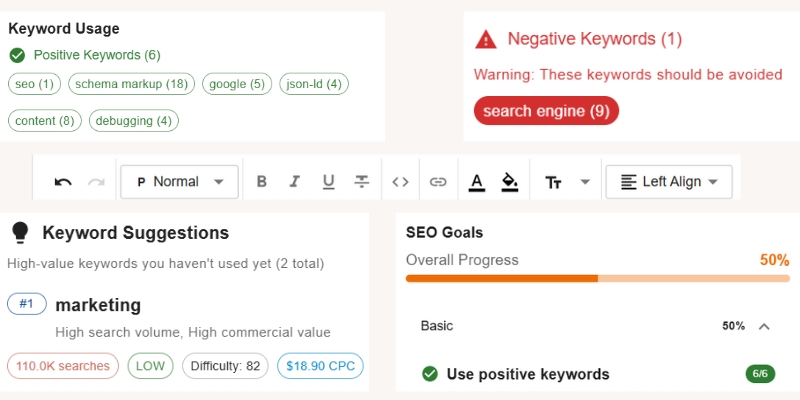Insert a link with chain icon
This screenshot has width=800, height=400.
[438, 182]
